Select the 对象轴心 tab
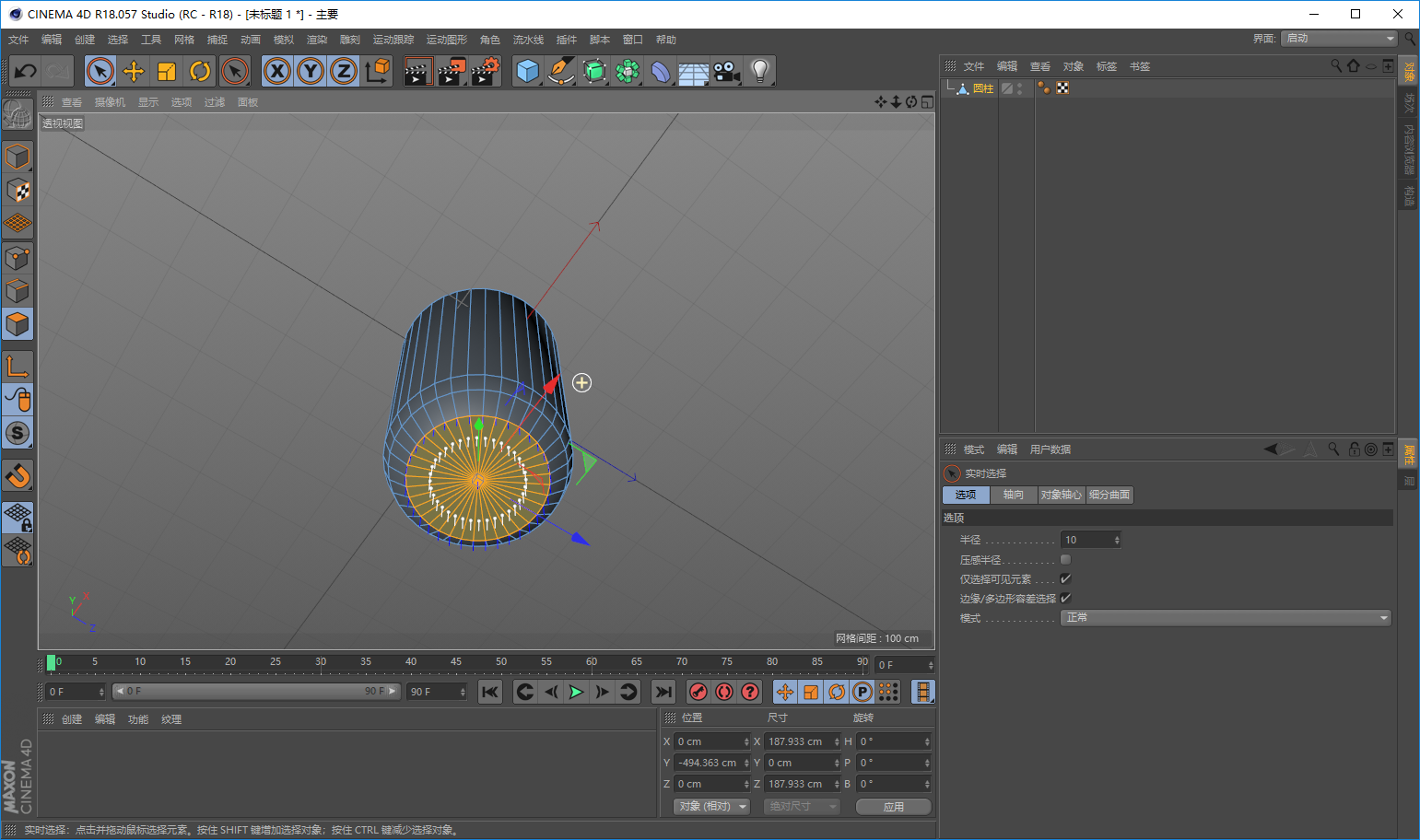The width and height of the screenshot is (1420, 840). click(1062, 495)
